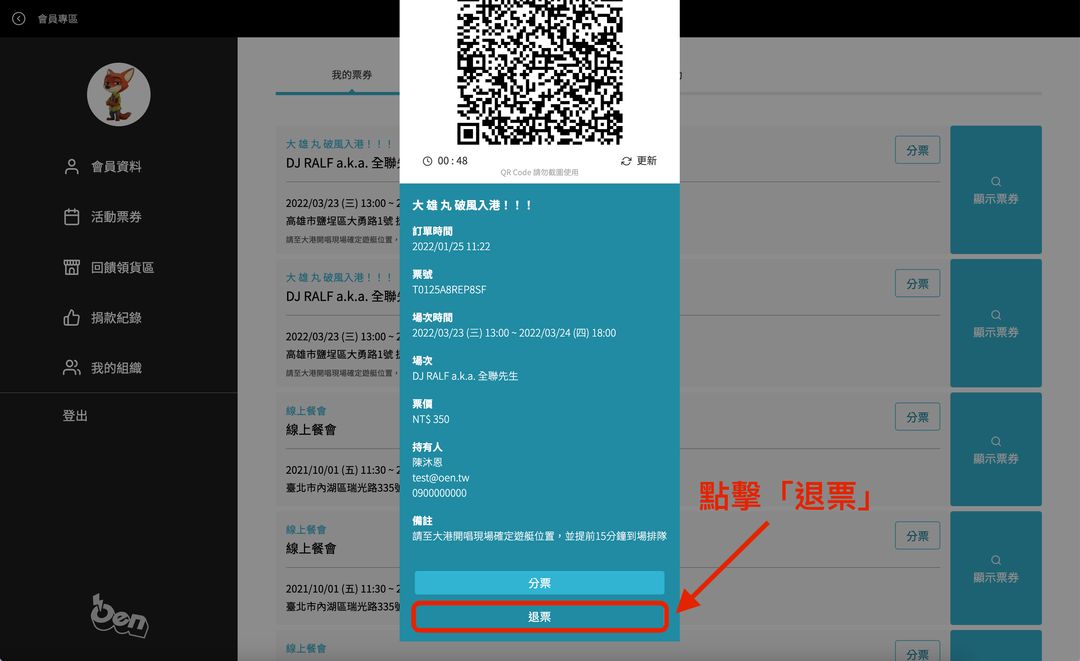Switch to the 我的票券 tab
Screen dimensions: 1080x661
coord(352,75)
